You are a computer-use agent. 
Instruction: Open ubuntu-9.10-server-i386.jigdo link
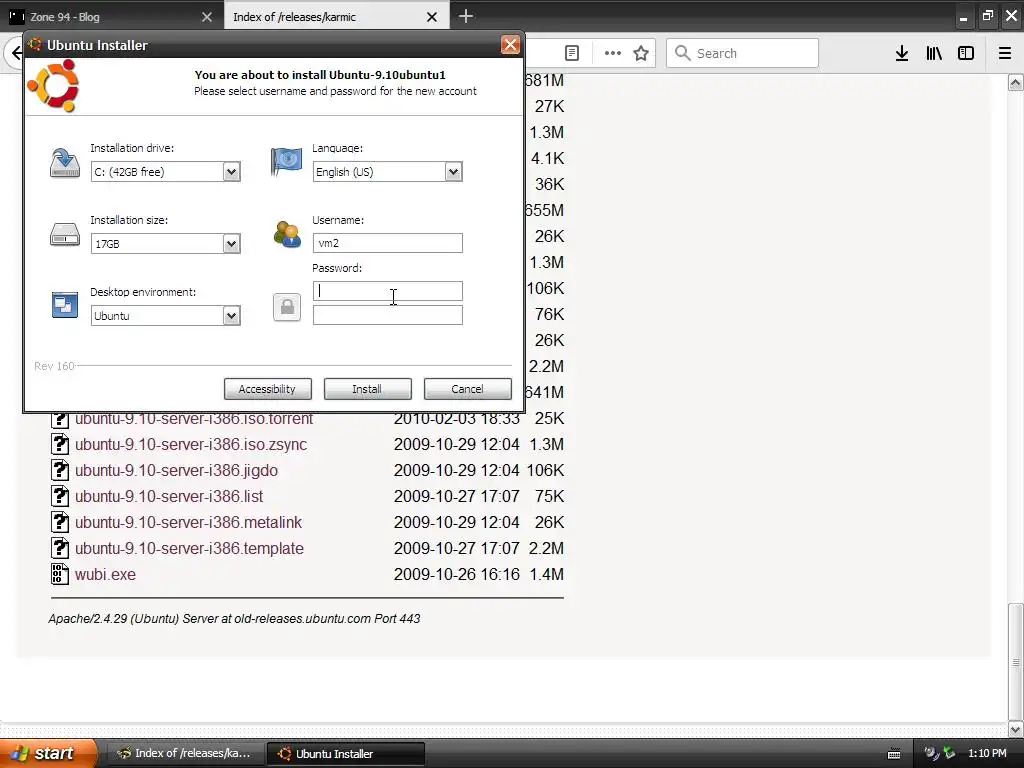(x=176, y=471)
